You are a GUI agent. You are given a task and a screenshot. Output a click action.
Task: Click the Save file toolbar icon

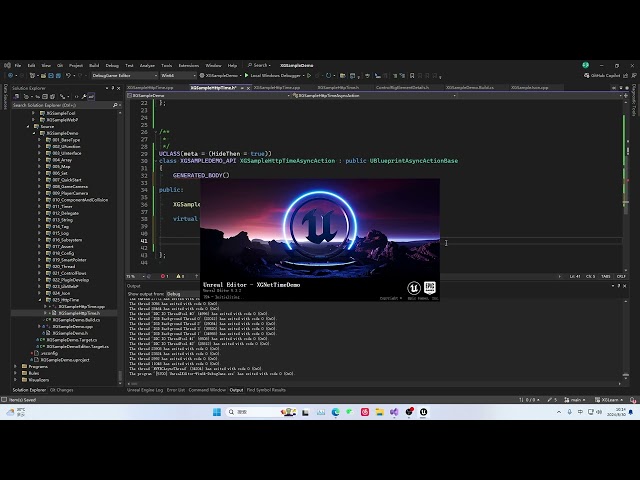(51, 76)
